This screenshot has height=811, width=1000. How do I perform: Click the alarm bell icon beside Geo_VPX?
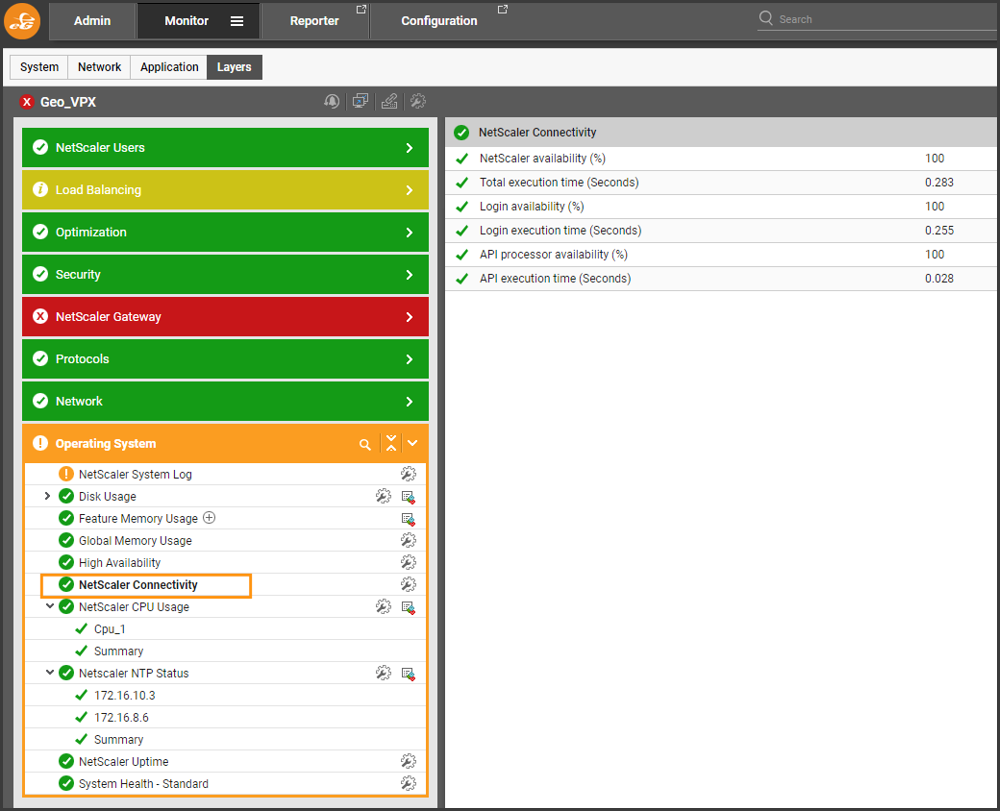click(332, 101)
